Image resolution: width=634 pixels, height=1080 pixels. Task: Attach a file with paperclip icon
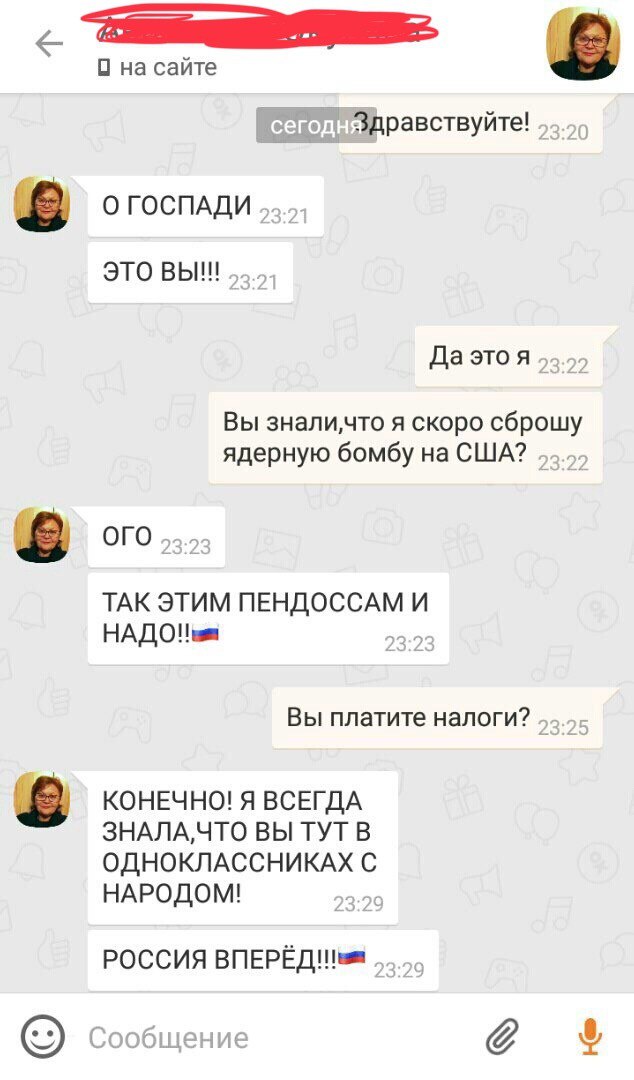(x=502, y=1037)
